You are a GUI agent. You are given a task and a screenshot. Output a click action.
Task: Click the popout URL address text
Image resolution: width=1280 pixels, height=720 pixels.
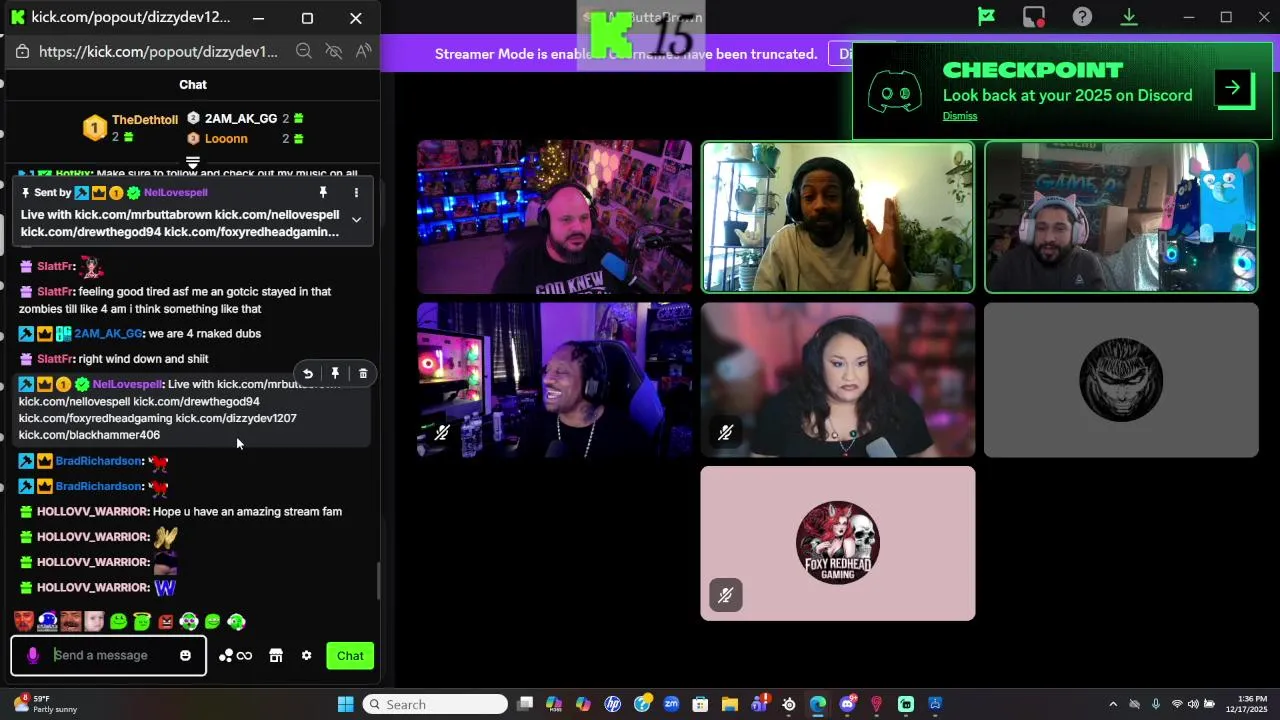[x=158, y=51]
